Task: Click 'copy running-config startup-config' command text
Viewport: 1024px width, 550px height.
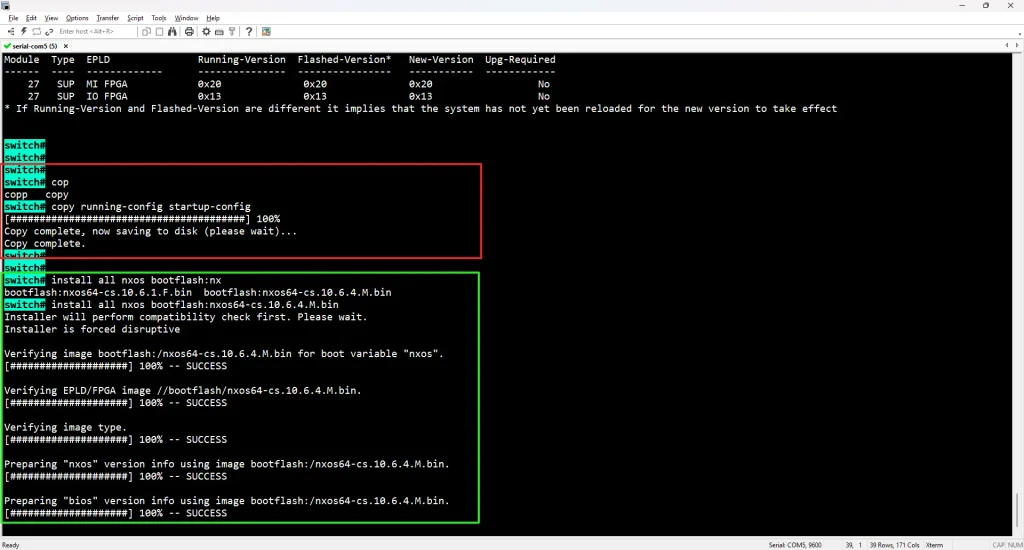Action: click(x=151, y=206)
